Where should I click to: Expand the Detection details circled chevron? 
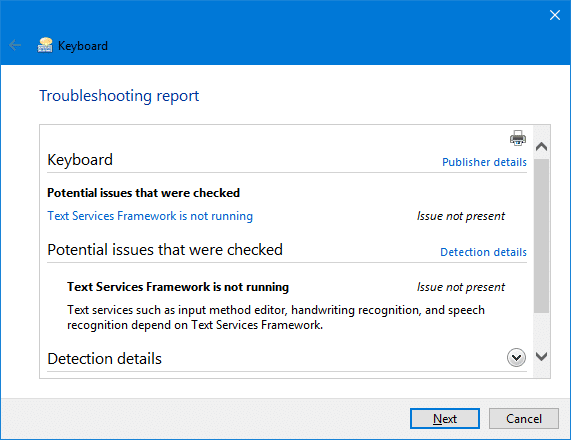[516, 358]
